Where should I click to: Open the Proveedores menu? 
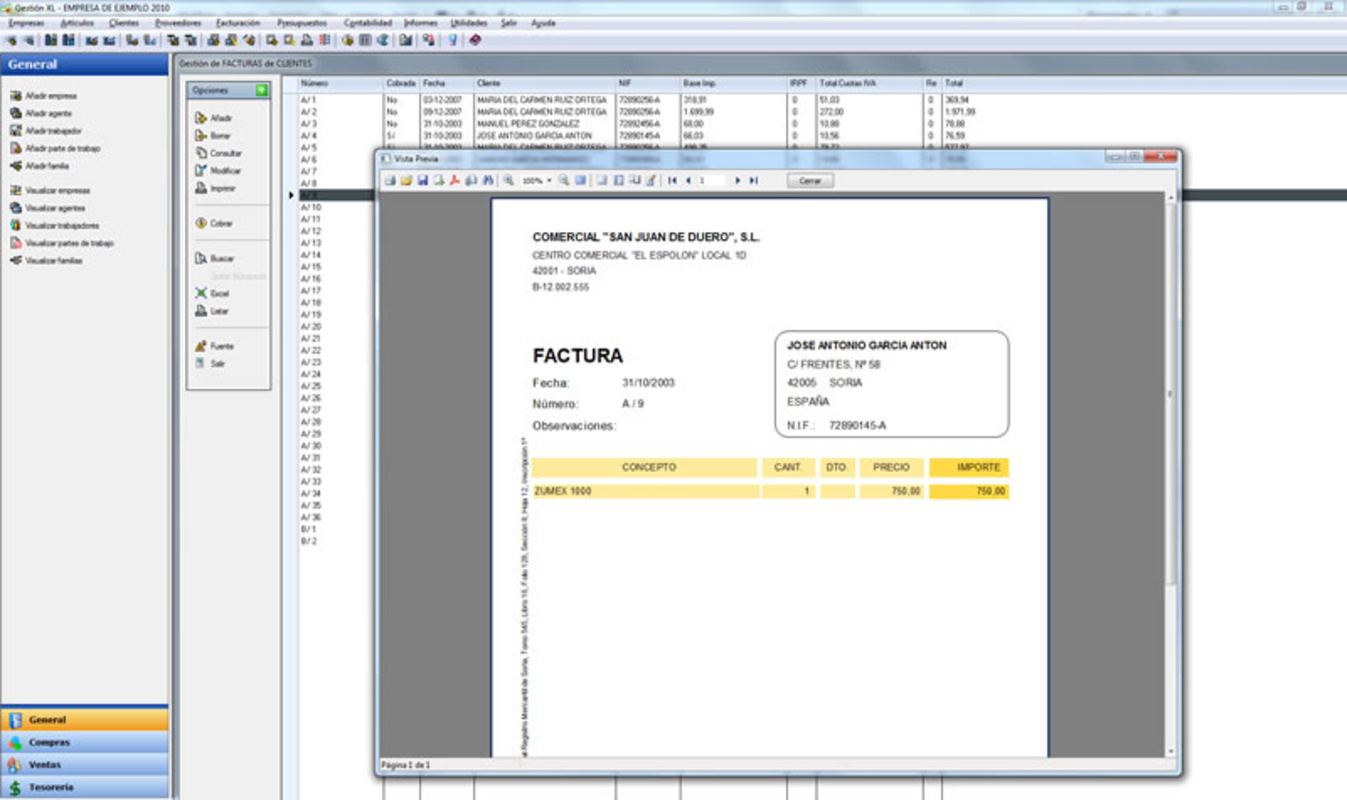click(178, 22)
